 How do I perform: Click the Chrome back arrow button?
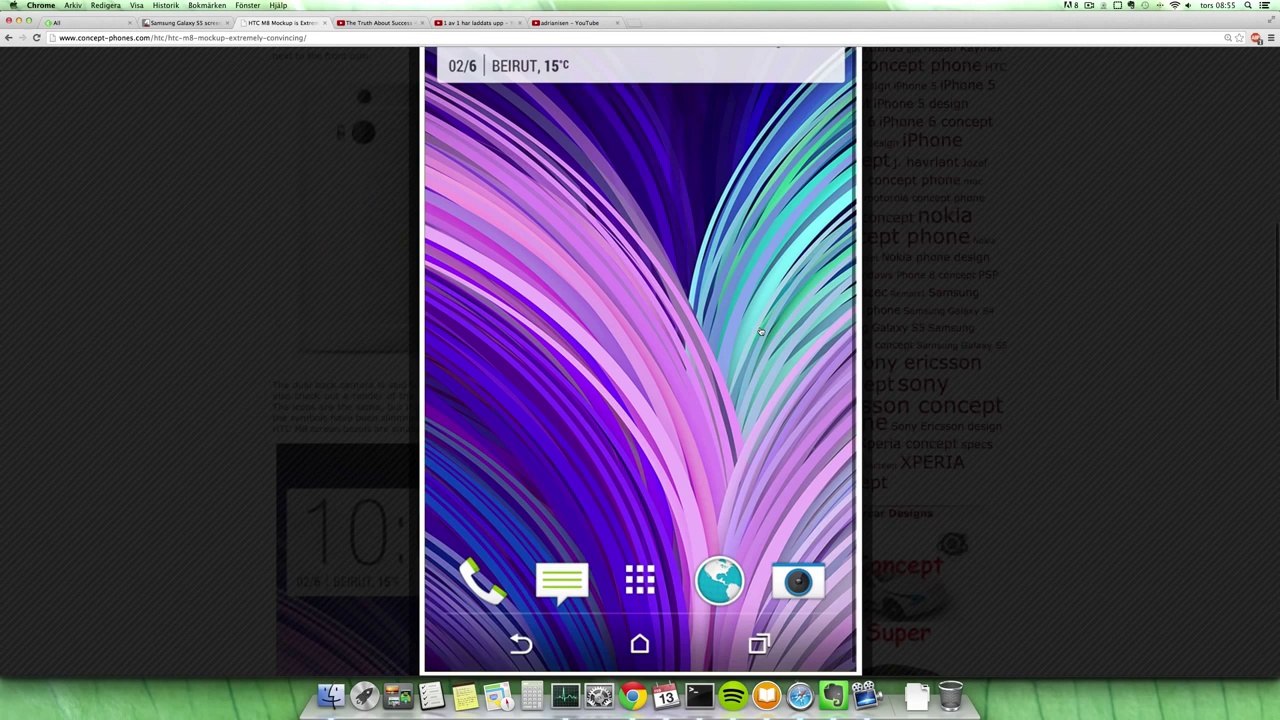click(8, 38)
